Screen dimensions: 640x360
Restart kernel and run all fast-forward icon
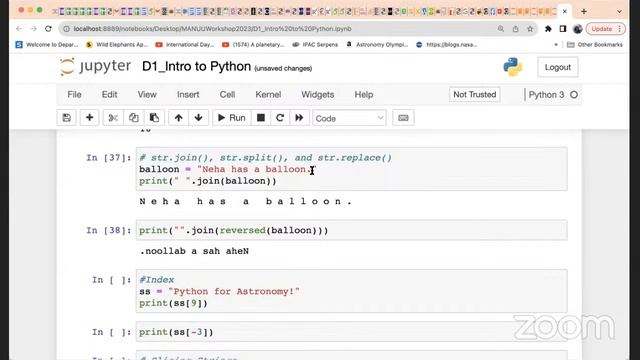[299, 118]
